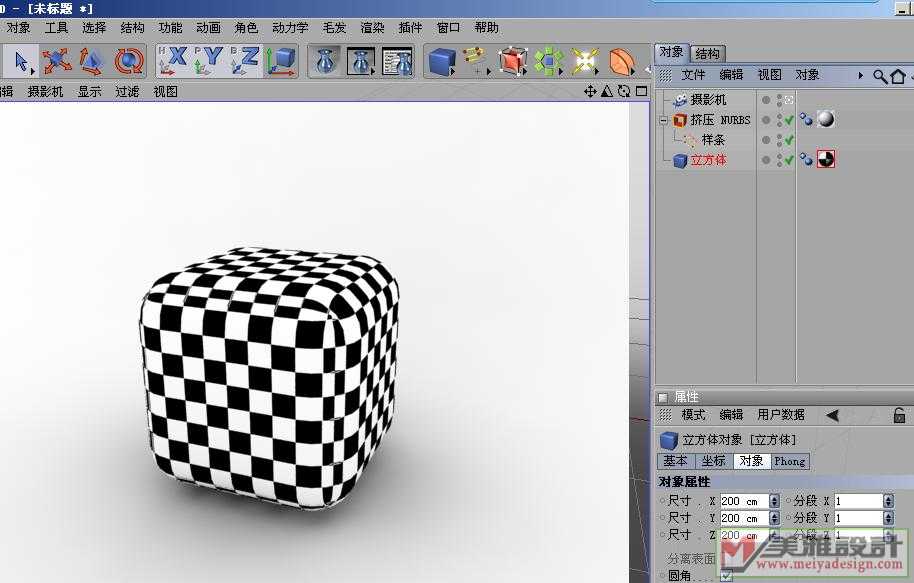Click the 尺寸 X value stepper arrows
Screen dimensions: 914x583
pos(776,501)
